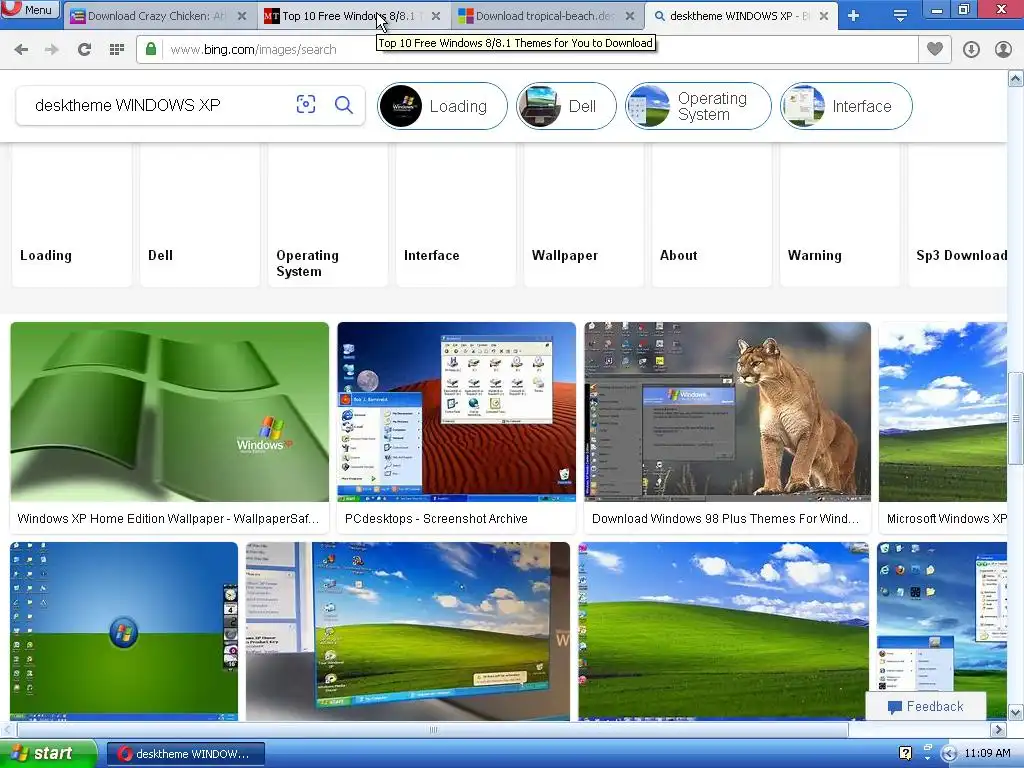This screenshot has height=768, width=1024.
Task: Open the downloads icon in toolbar
Action: point(971,50)
